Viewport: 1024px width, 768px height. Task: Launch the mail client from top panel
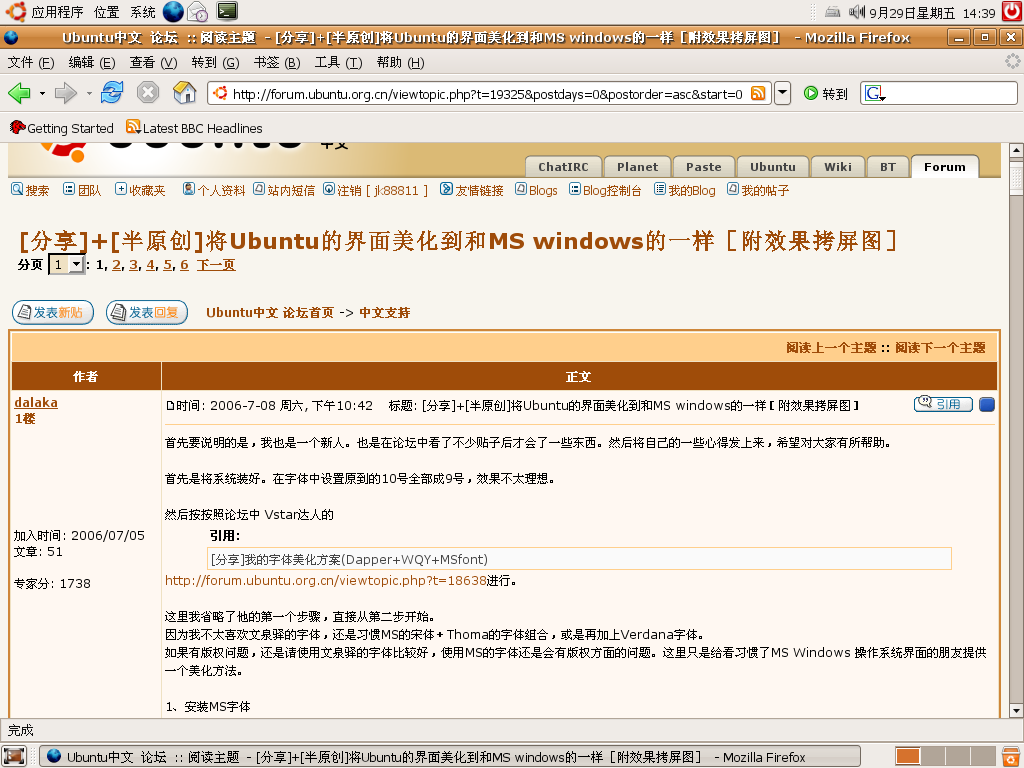click(198, 12)
